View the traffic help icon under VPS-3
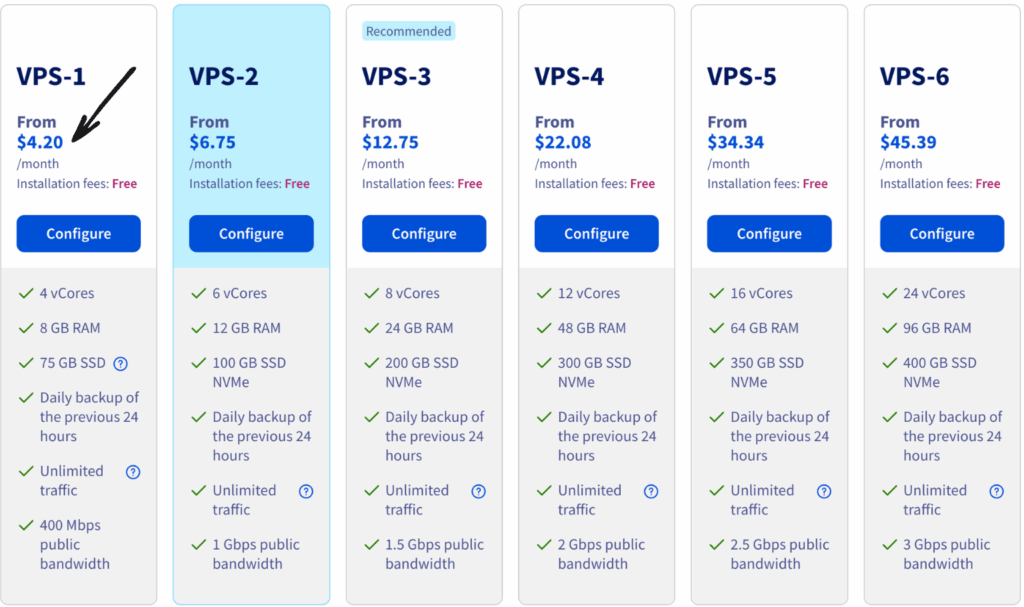 [x=479, y=491]
